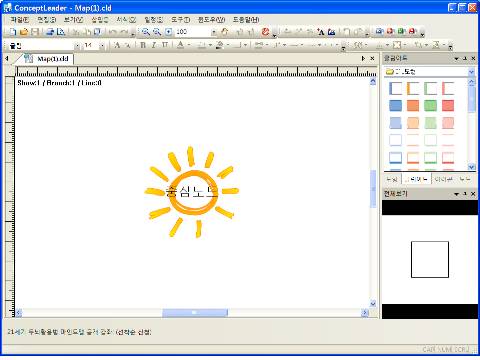Image resolution: width=480 pixels, height=360 pixels.
Task: Click the Undo arrow icon
Action: pos(113,32)
